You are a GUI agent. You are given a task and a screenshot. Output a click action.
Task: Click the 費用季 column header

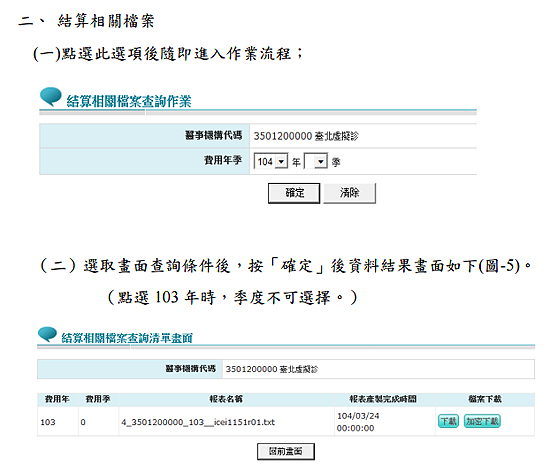pos(98,399)
